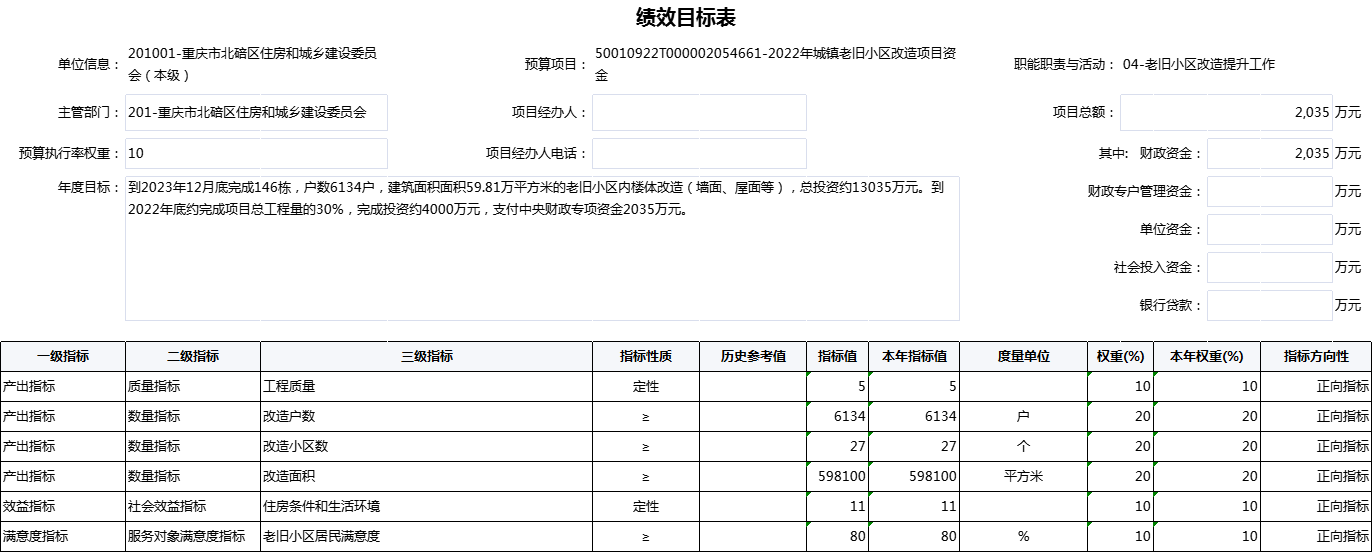Image resolution: width=1372 pixels, height=552 pixels.
Task: Click the 本年权重(%) column header
Action: point(1206,356)
